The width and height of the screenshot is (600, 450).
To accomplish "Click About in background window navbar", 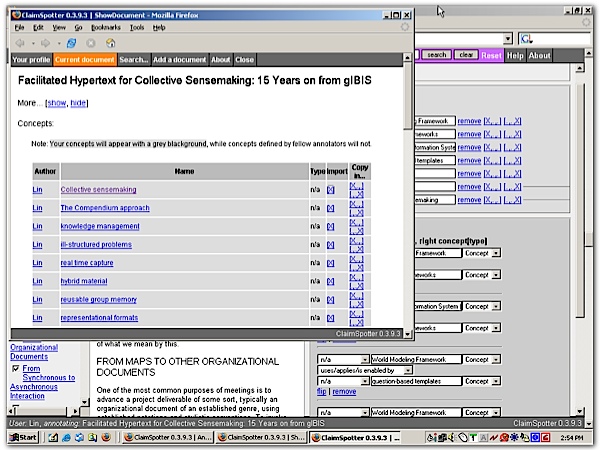I will click(540, 55).
